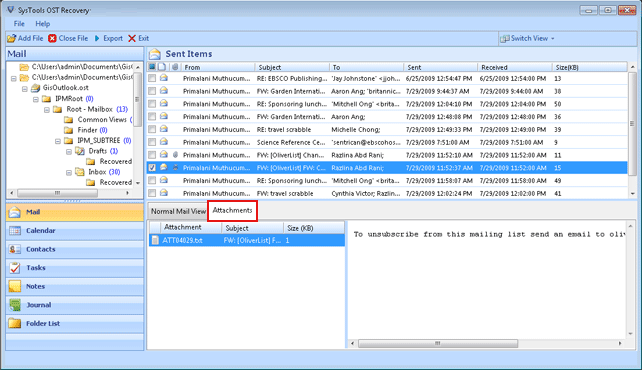Open the Journal section in sidebar
642x370 pixels.
(75, 305)
